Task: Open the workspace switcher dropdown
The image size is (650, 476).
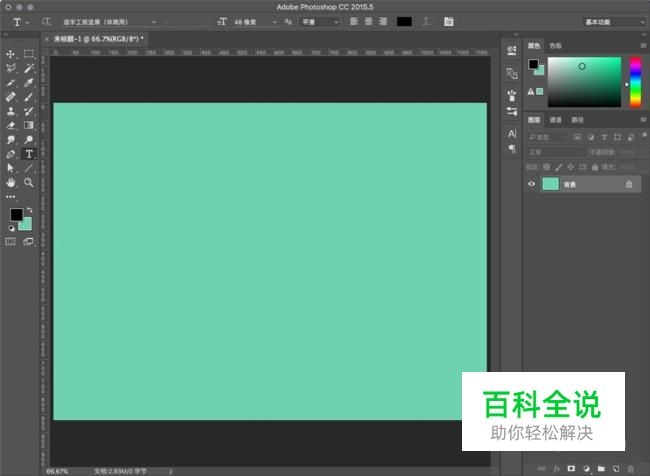Action: [614, 21]
